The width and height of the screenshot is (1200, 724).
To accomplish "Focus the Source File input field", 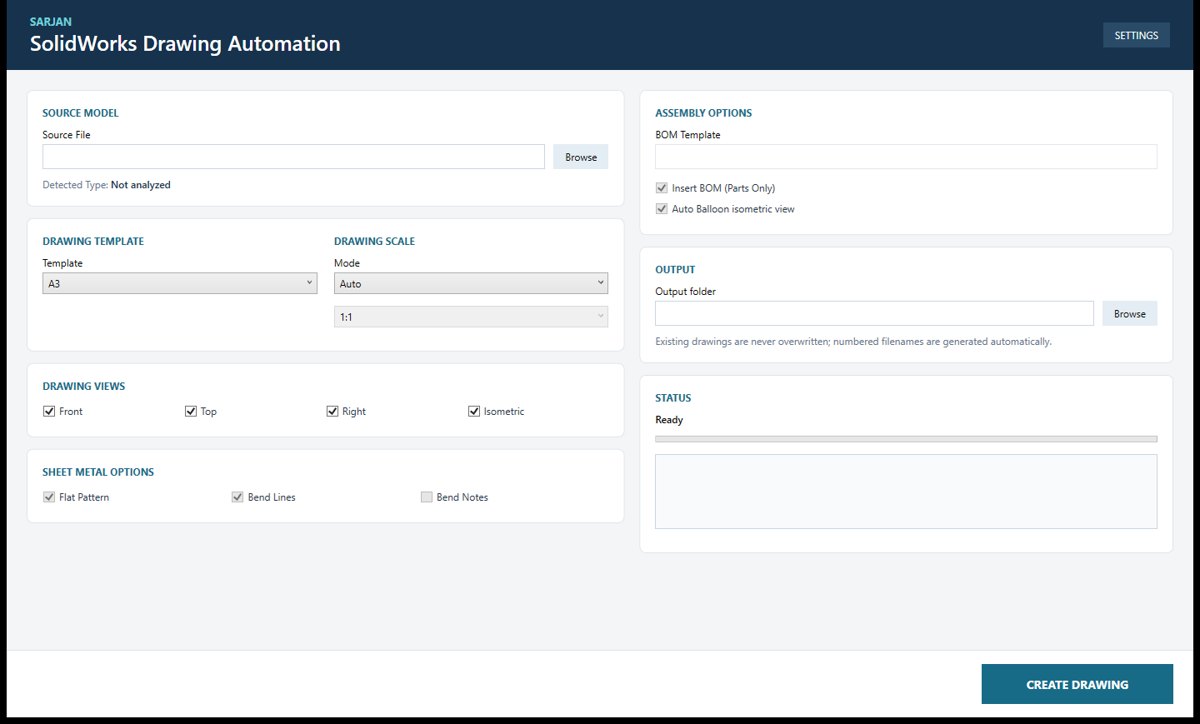I will click(x=294, y=157).
